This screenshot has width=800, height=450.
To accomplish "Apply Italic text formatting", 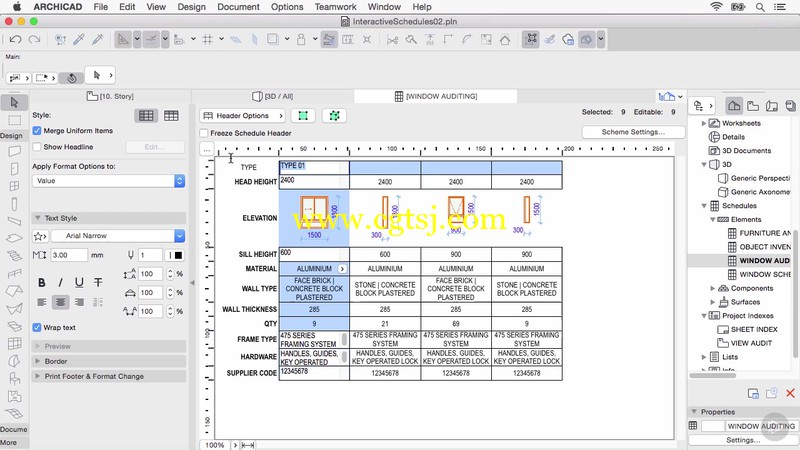I will click(60, 283).
